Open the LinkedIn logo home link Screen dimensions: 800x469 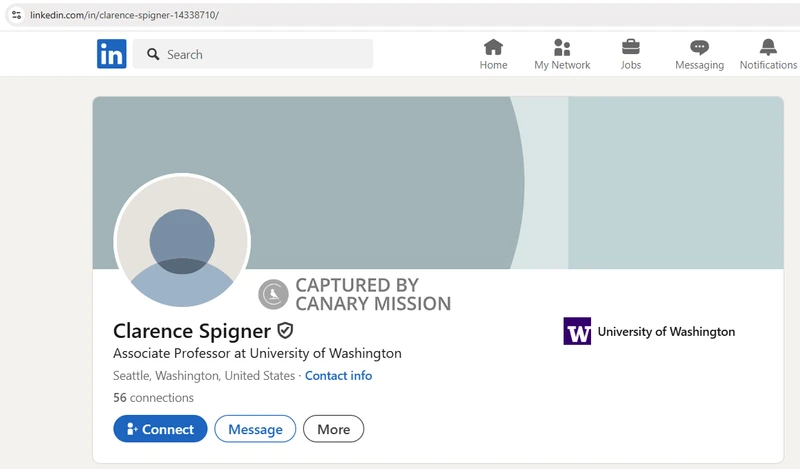pyautogui.click(x=112, y=54)
